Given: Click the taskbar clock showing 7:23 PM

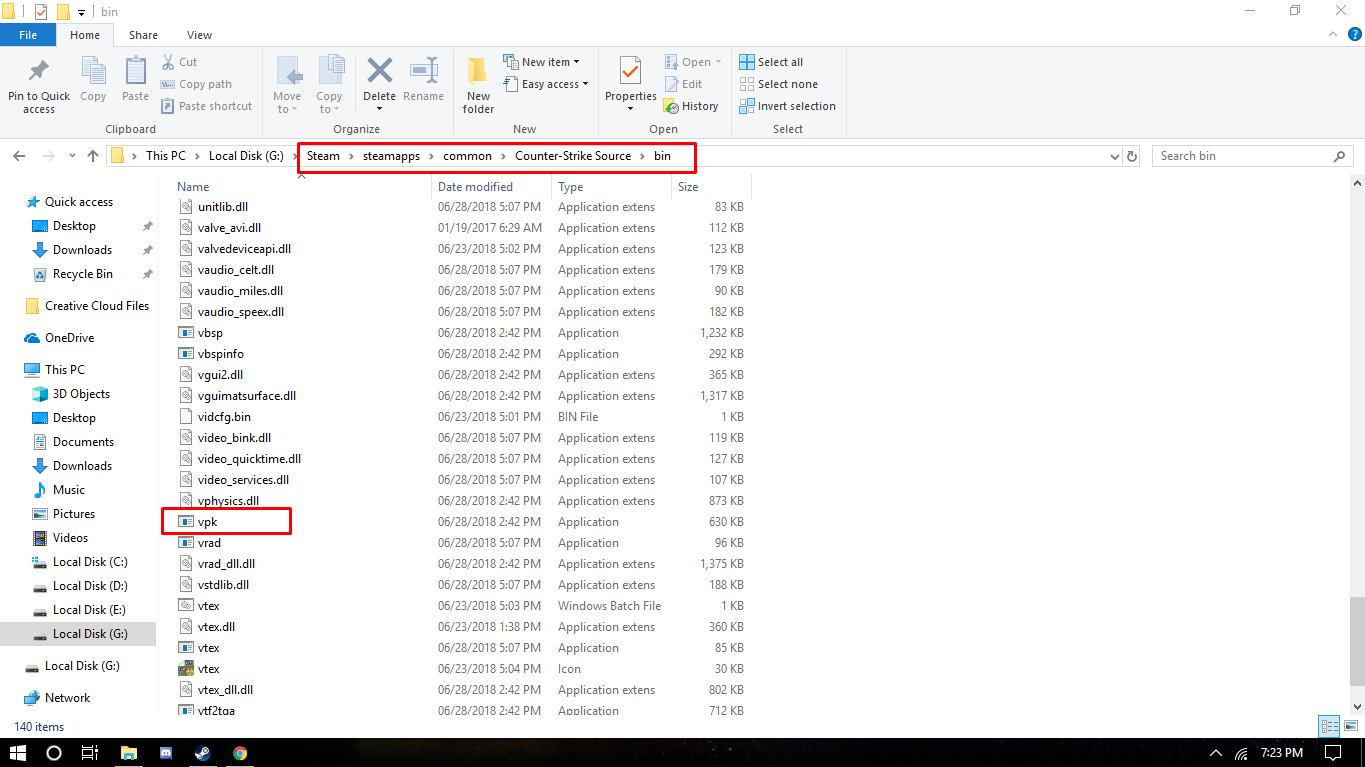Looking at the screenshot, I should coord(1283,753).
